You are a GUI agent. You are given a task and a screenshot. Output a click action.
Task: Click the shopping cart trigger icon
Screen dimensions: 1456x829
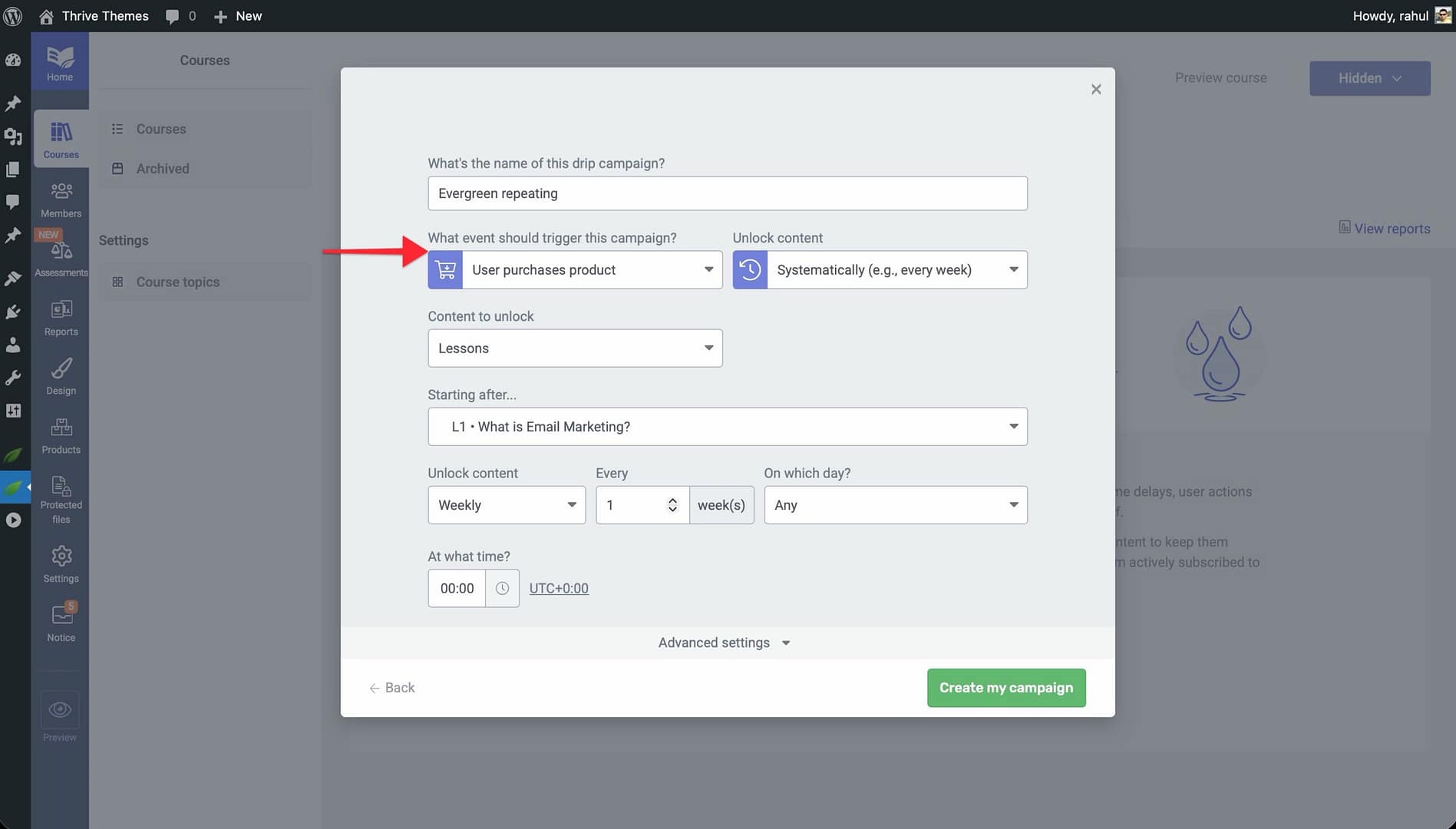coord(445,270)
